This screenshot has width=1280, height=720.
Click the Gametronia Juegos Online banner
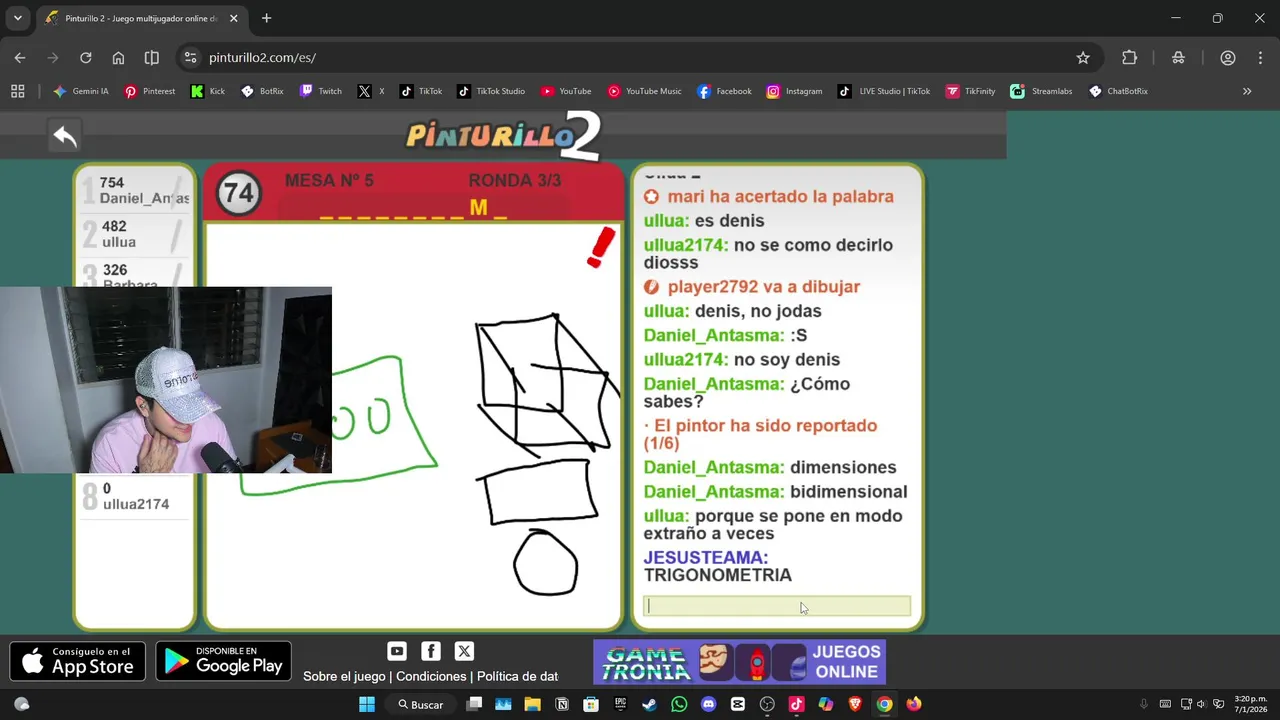739,662
